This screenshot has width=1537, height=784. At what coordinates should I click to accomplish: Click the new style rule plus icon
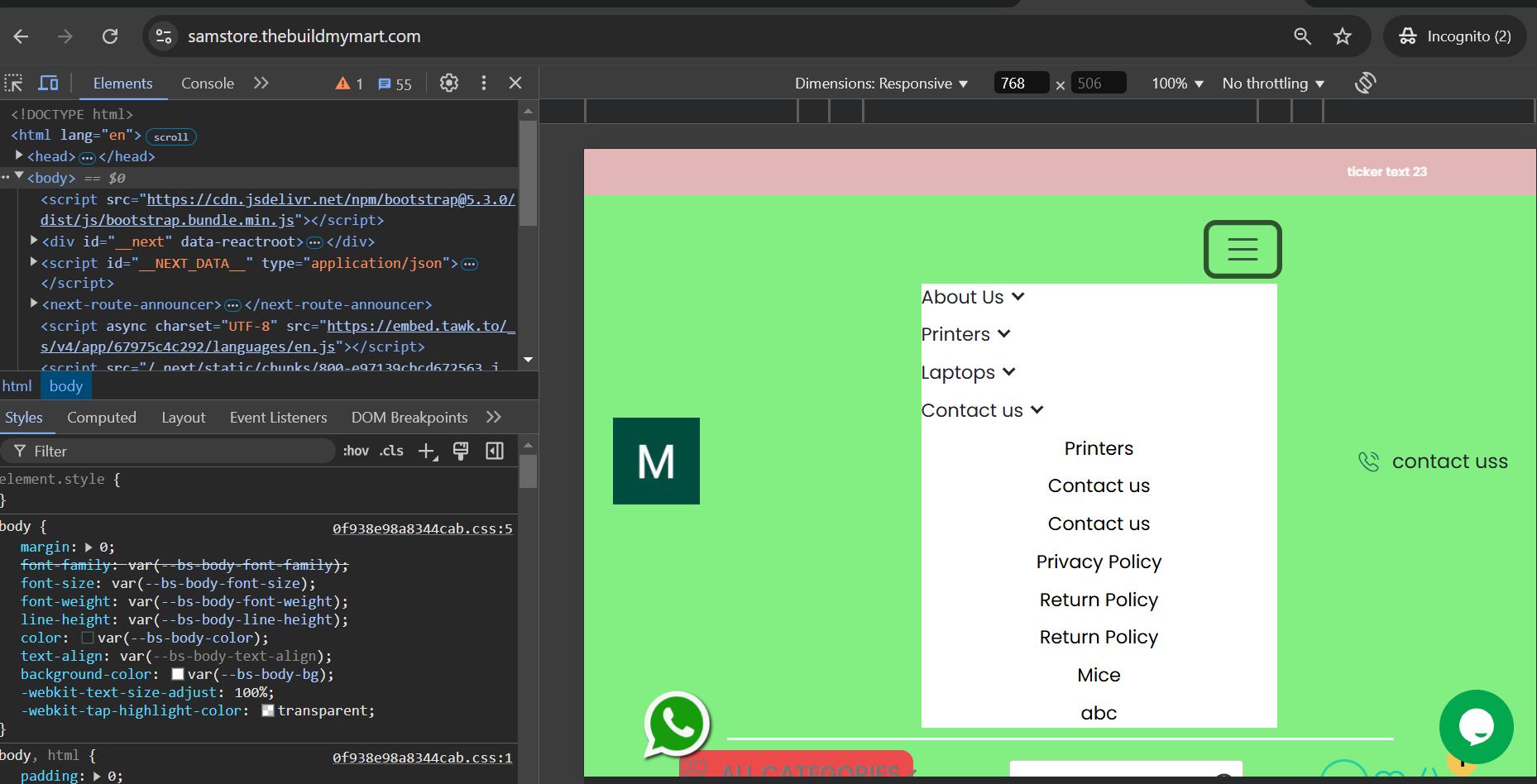428,451
